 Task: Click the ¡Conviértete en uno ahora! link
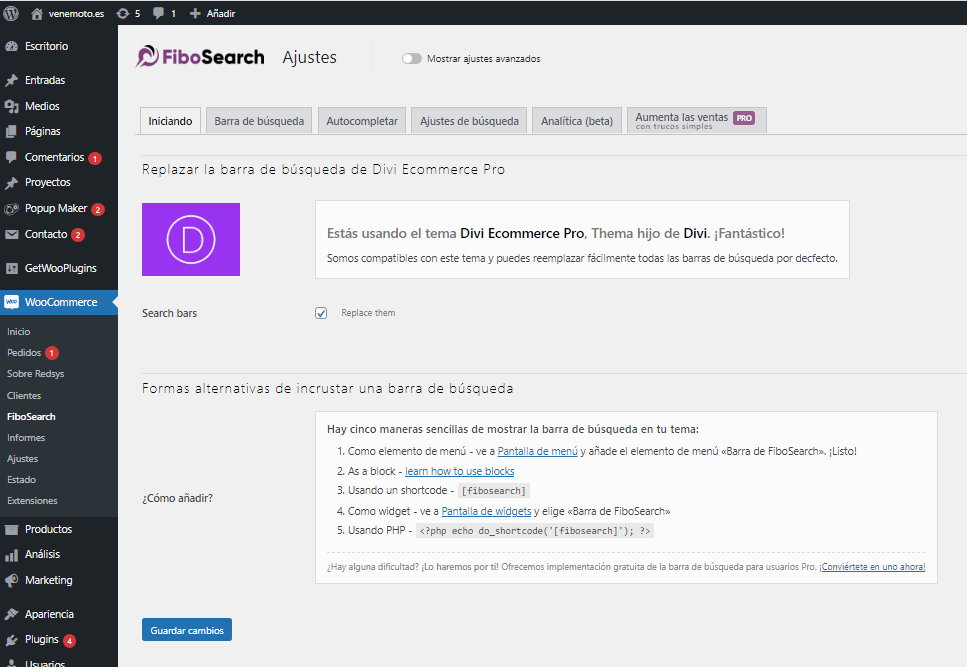click(x=873, y=567)
